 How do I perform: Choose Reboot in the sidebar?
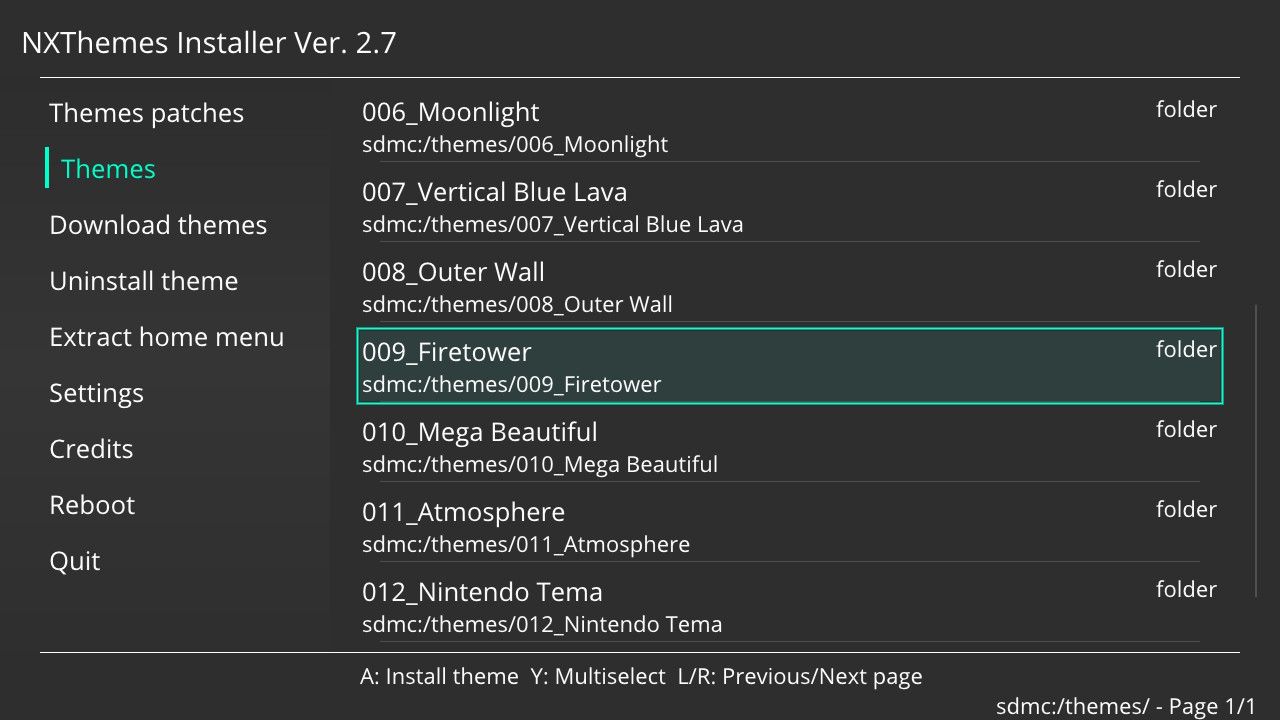[92, 505]
